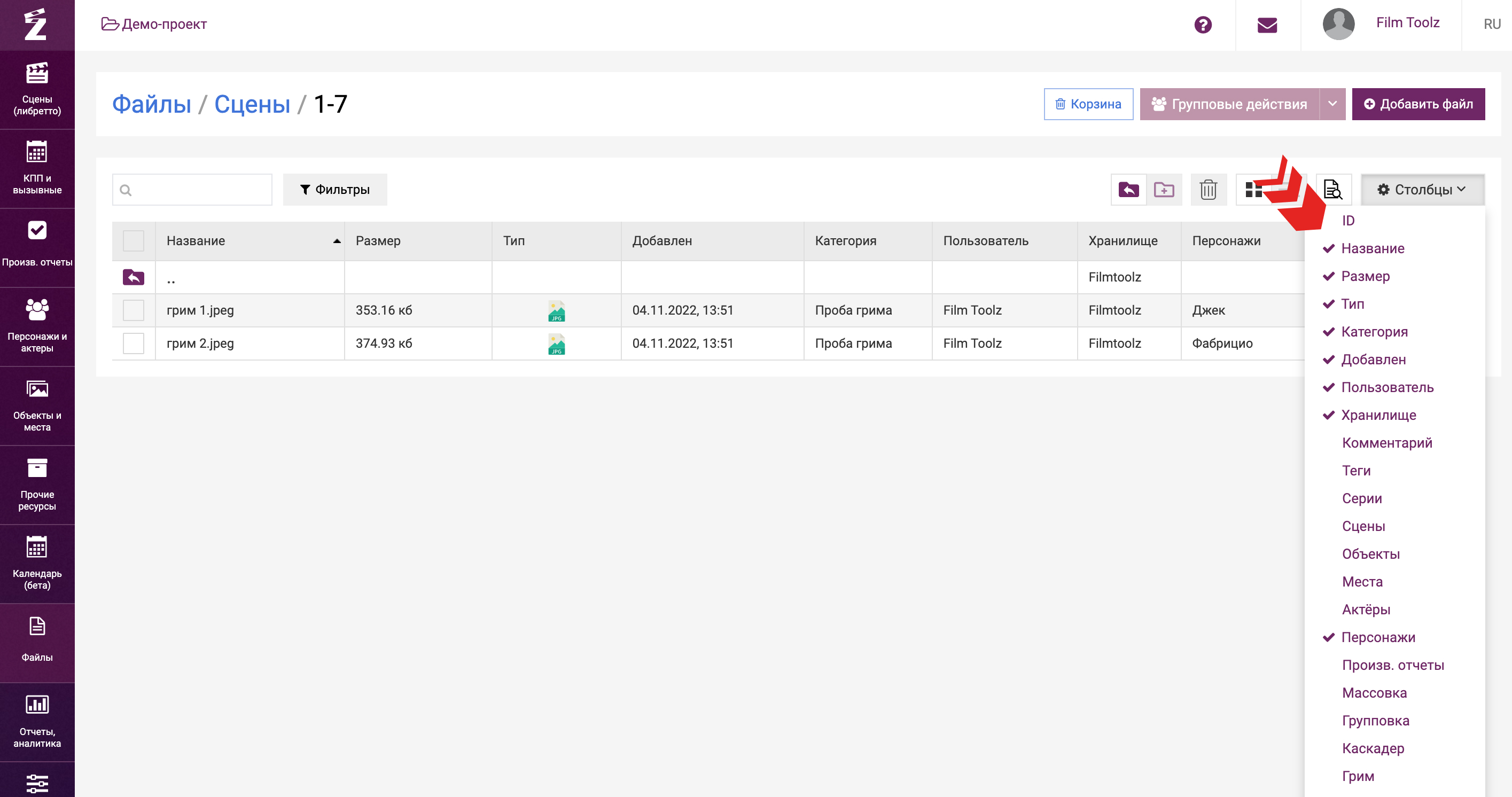
Task: Collapse the Столбцы columns dropdown
Action: click(x=1422, y=190)
